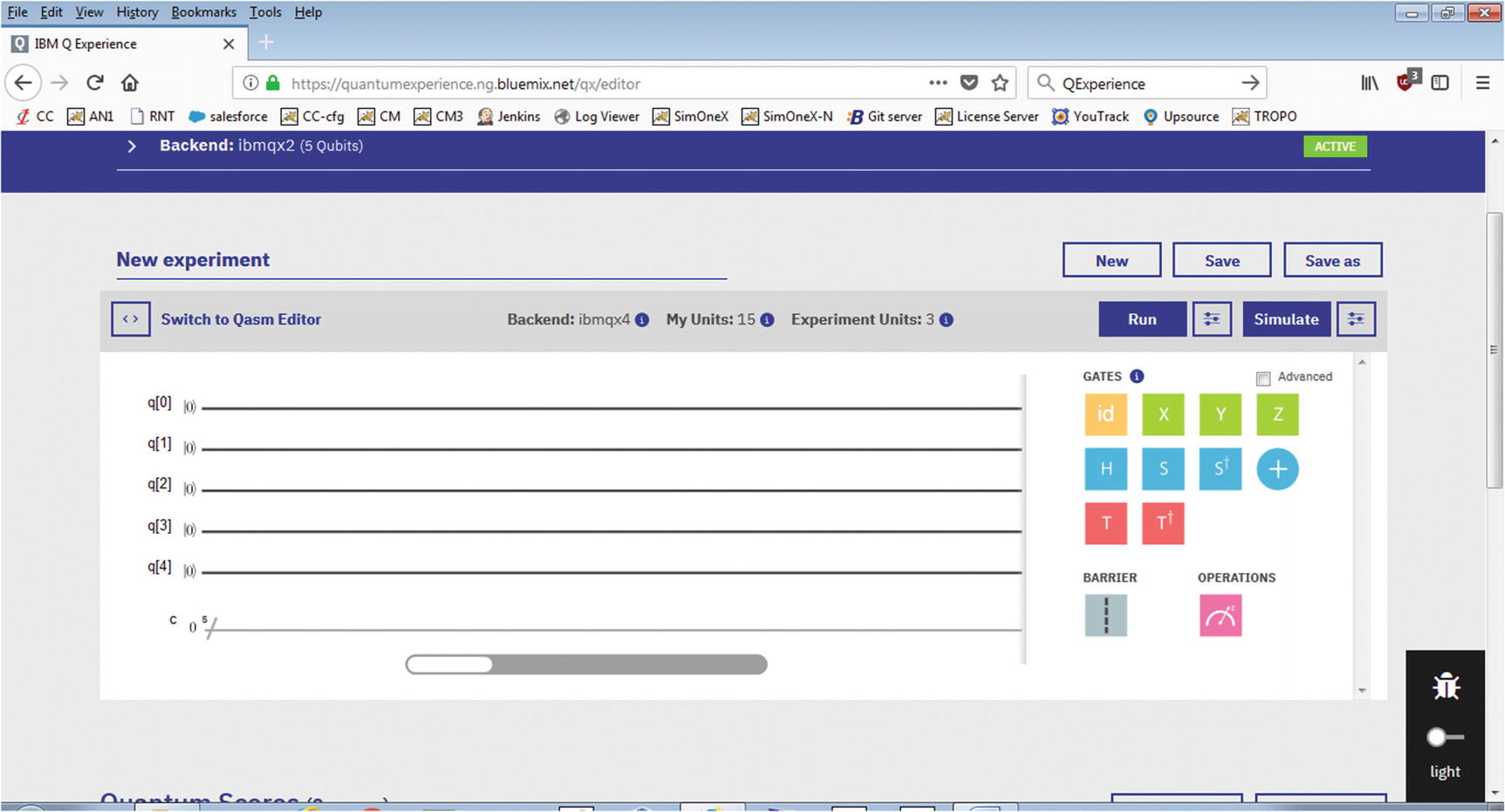Select the CNOT plus gate
Viewport: 1505px width, 812px height.
point(1277,469)
